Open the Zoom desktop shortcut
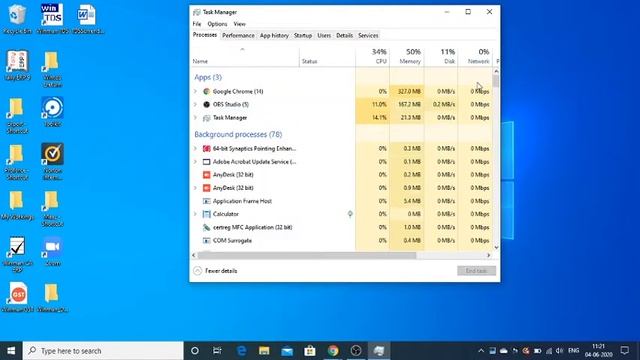 (x=52, y=251)
